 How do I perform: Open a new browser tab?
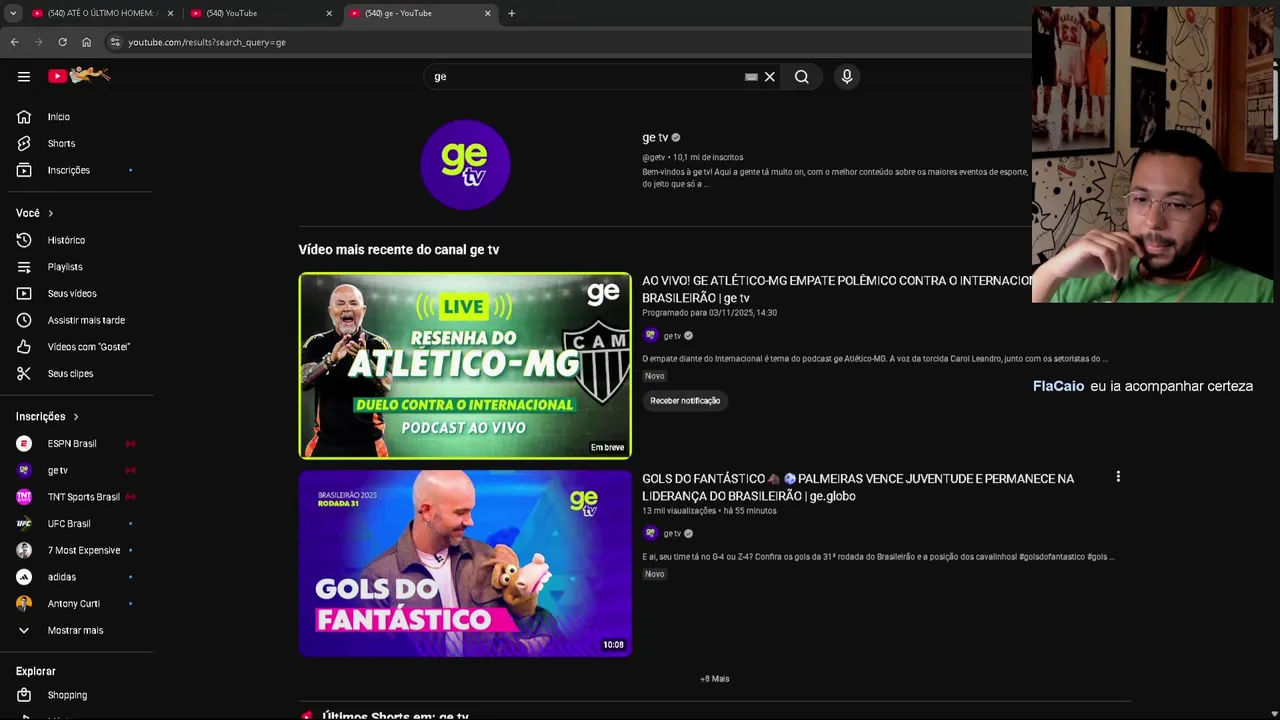coord(511,13)
